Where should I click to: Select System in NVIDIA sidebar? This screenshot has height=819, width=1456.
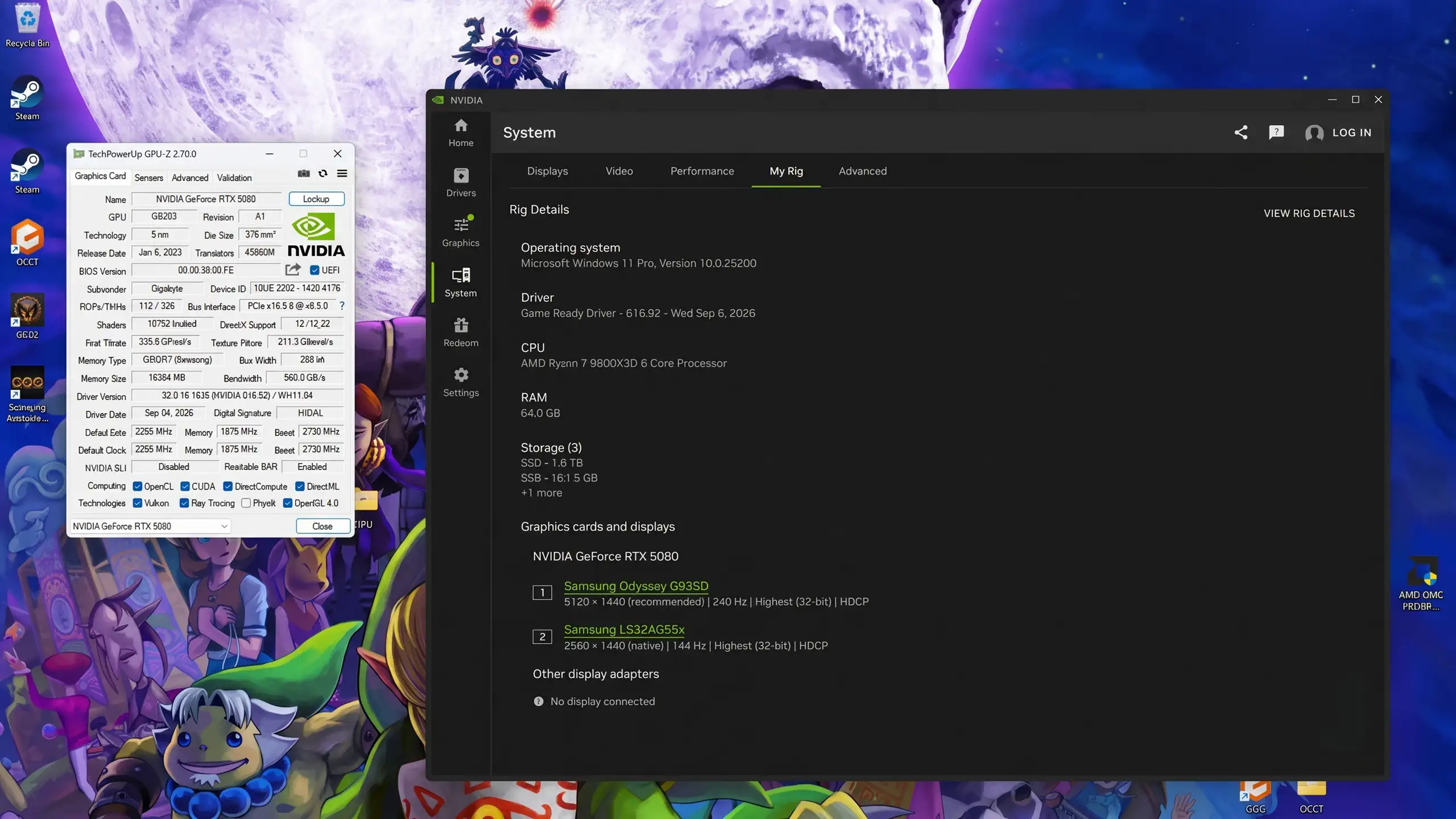461,282
